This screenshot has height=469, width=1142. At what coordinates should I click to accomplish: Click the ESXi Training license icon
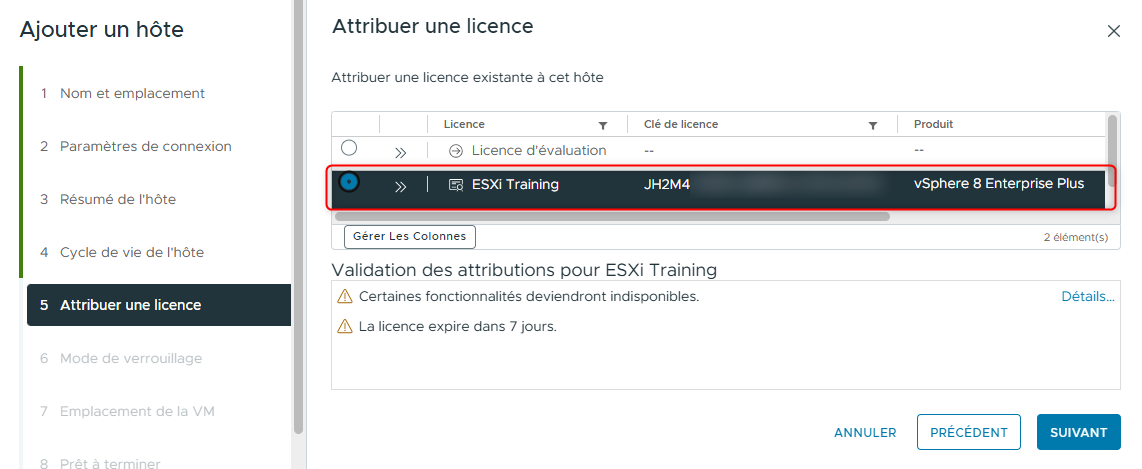(x=456, y=185)
